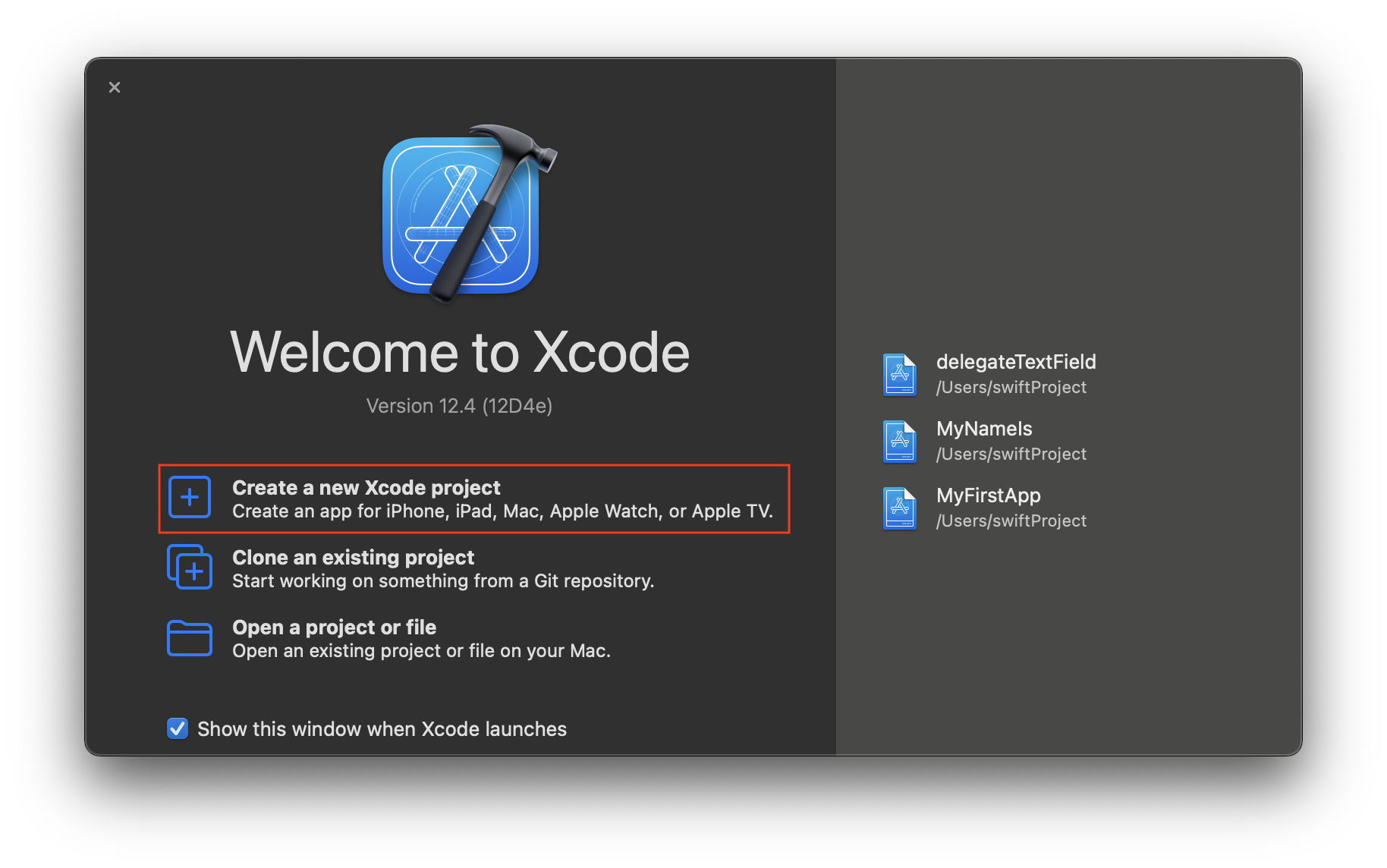Screen dimensions: 1387x868
Task: Click 'Create an app for iPhone, iPad, Mac' description
Action: tap(502, 511)
